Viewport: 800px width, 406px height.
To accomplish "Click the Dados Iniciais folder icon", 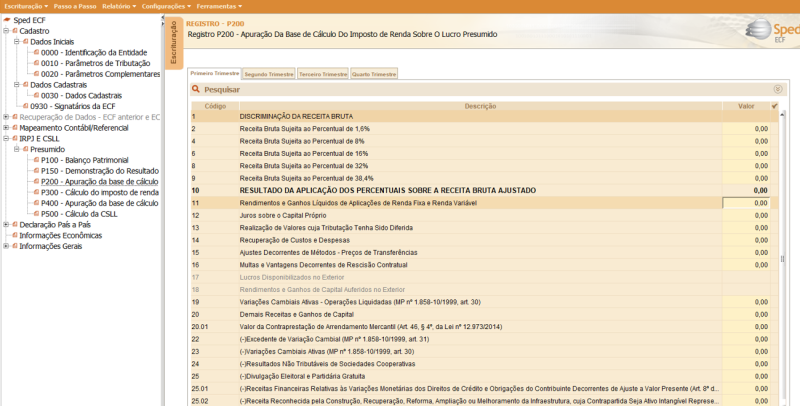I will tap(26, 41).
